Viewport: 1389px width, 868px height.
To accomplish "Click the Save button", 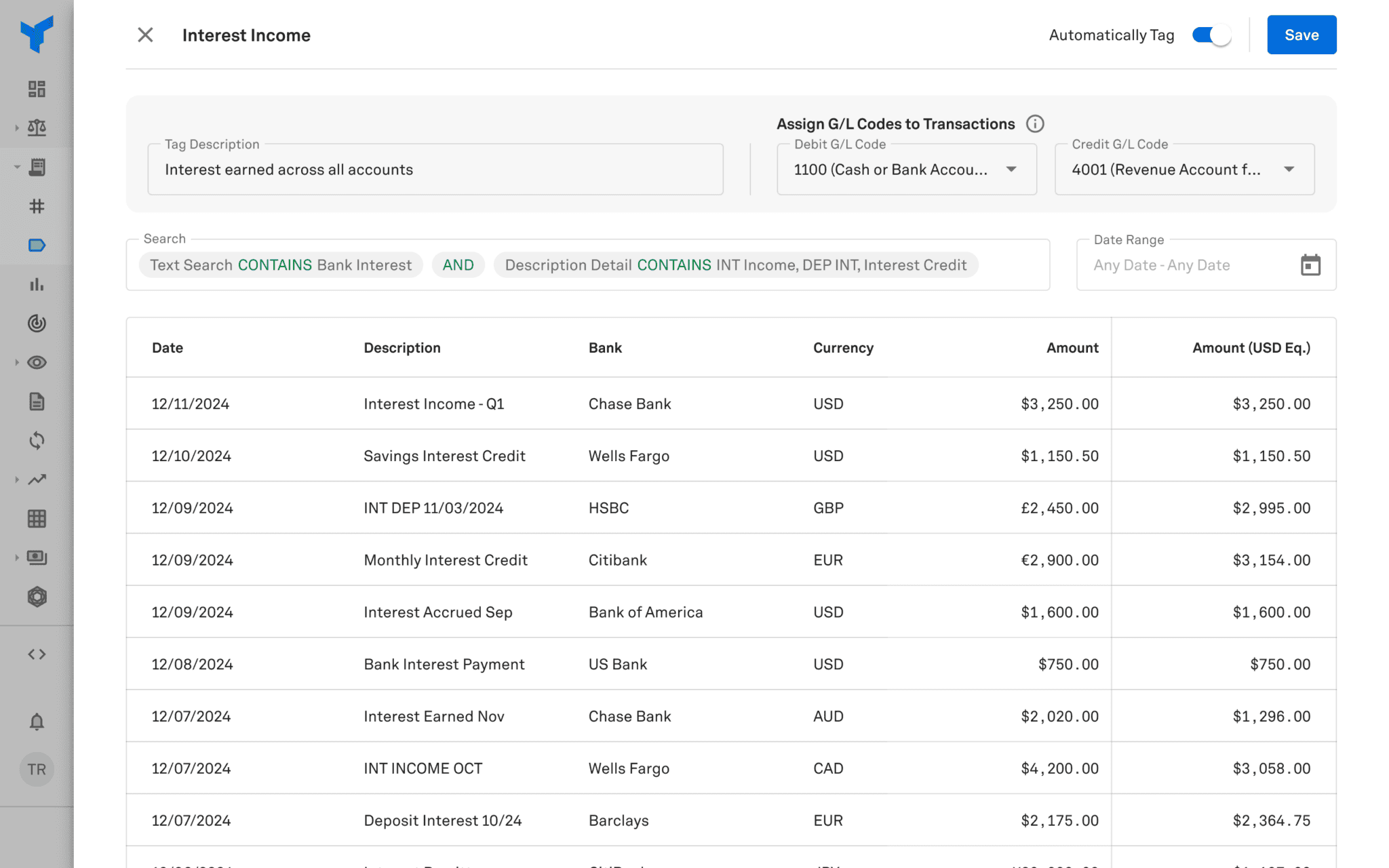I will 1301,35.
